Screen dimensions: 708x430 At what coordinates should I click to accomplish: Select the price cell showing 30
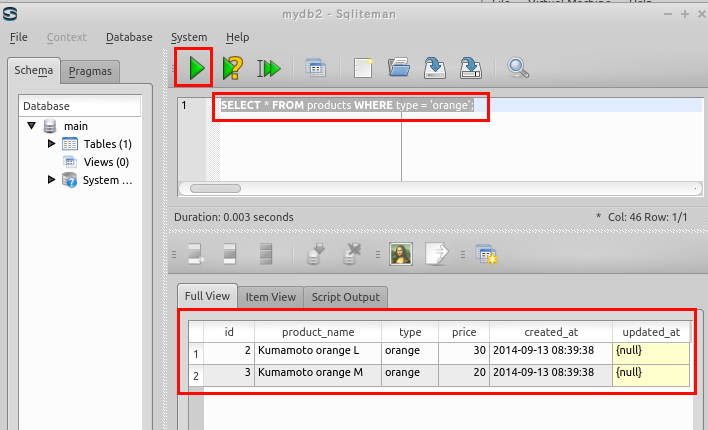(464, 353)
